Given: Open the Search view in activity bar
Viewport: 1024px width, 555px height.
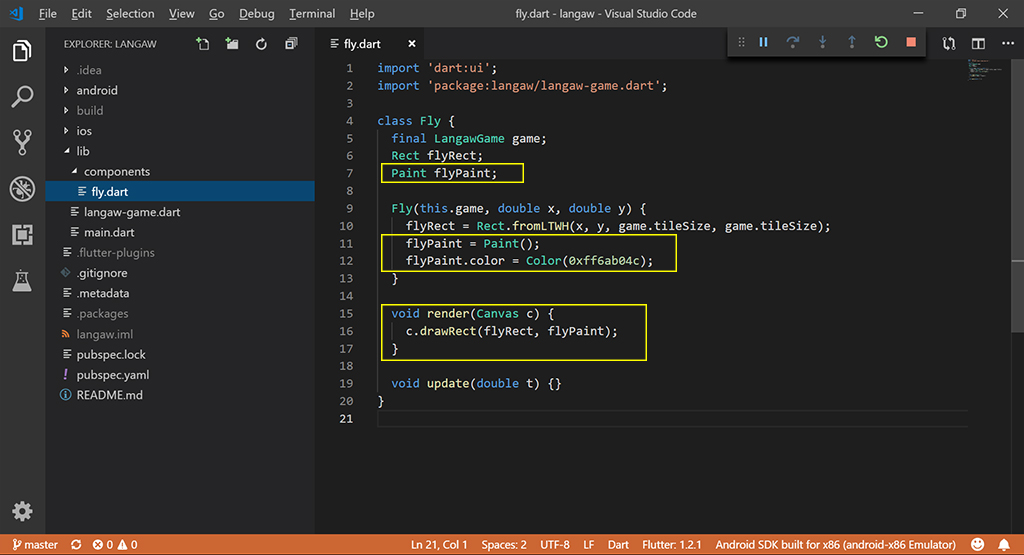Looking at the screenshot, I should click(x=22, y=97).
